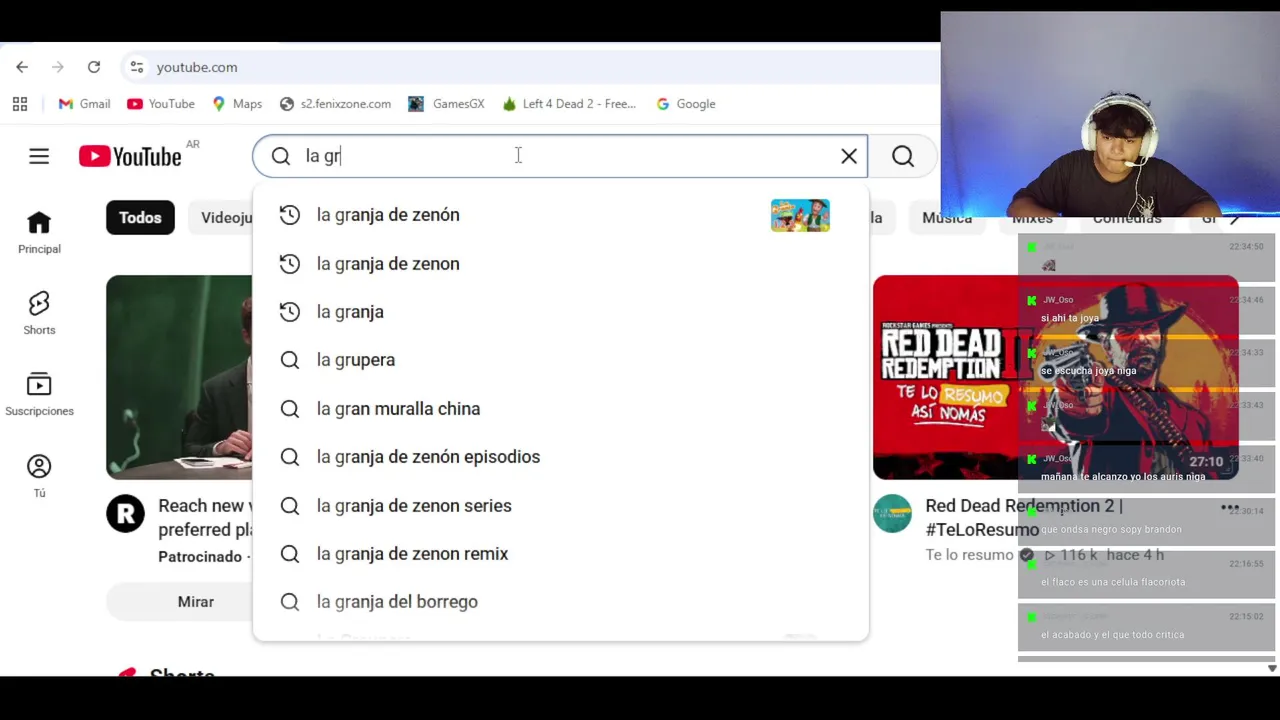Open the YouTube bookmark
The image size is (1280, 720).
click(x=161, y=104)
